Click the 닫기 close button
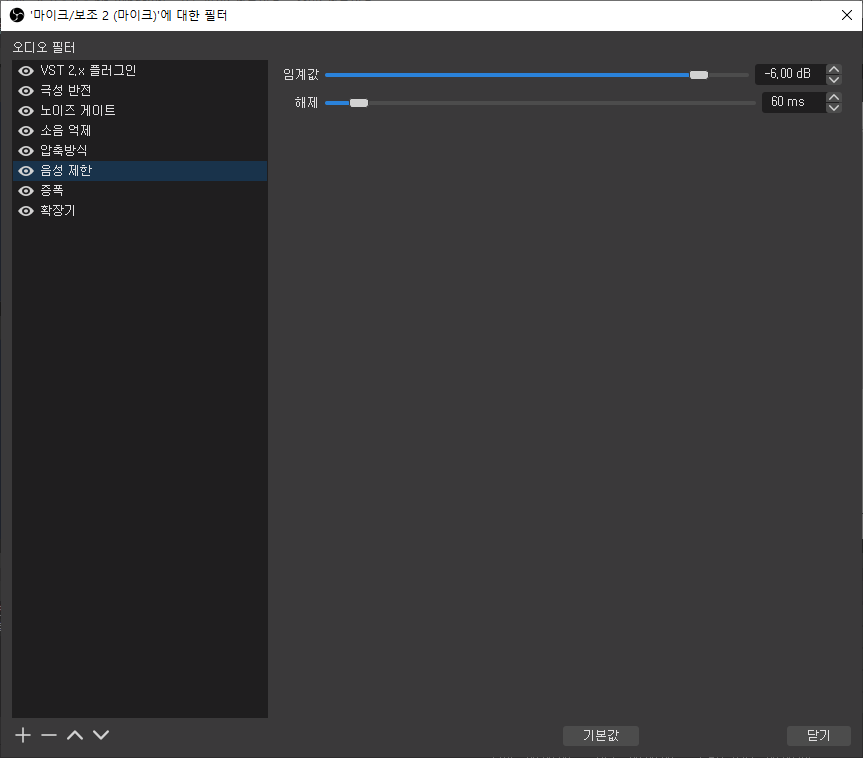The width and height of the screenshot is (863, 758). [818, 735]
